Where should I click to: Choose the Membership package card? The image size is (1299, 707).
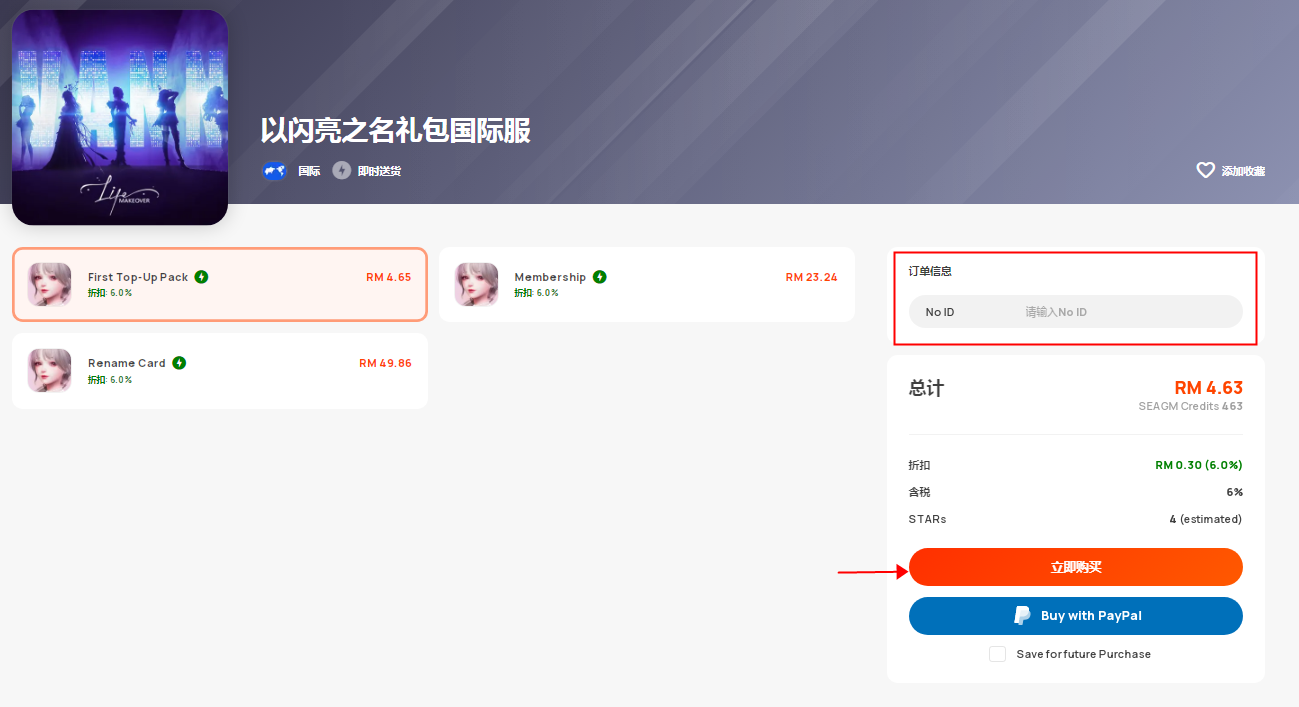click(x=647, y=284)
